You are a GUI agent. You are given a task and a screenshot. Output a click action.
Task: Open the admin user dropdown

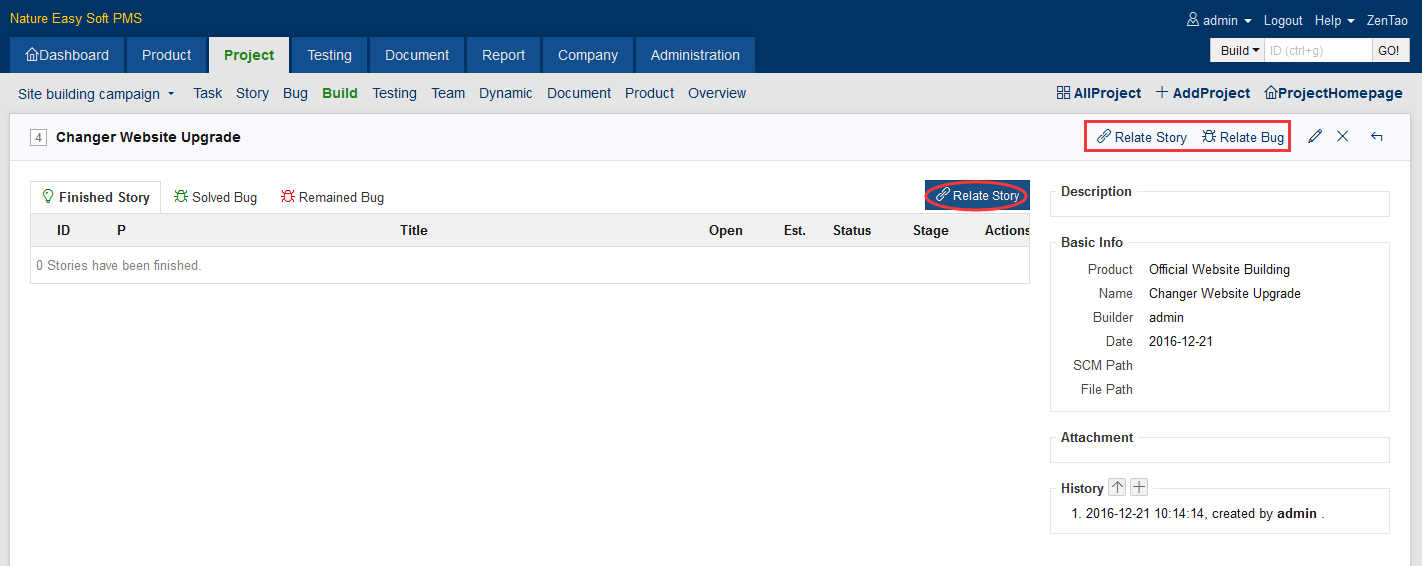[1219, 20]
